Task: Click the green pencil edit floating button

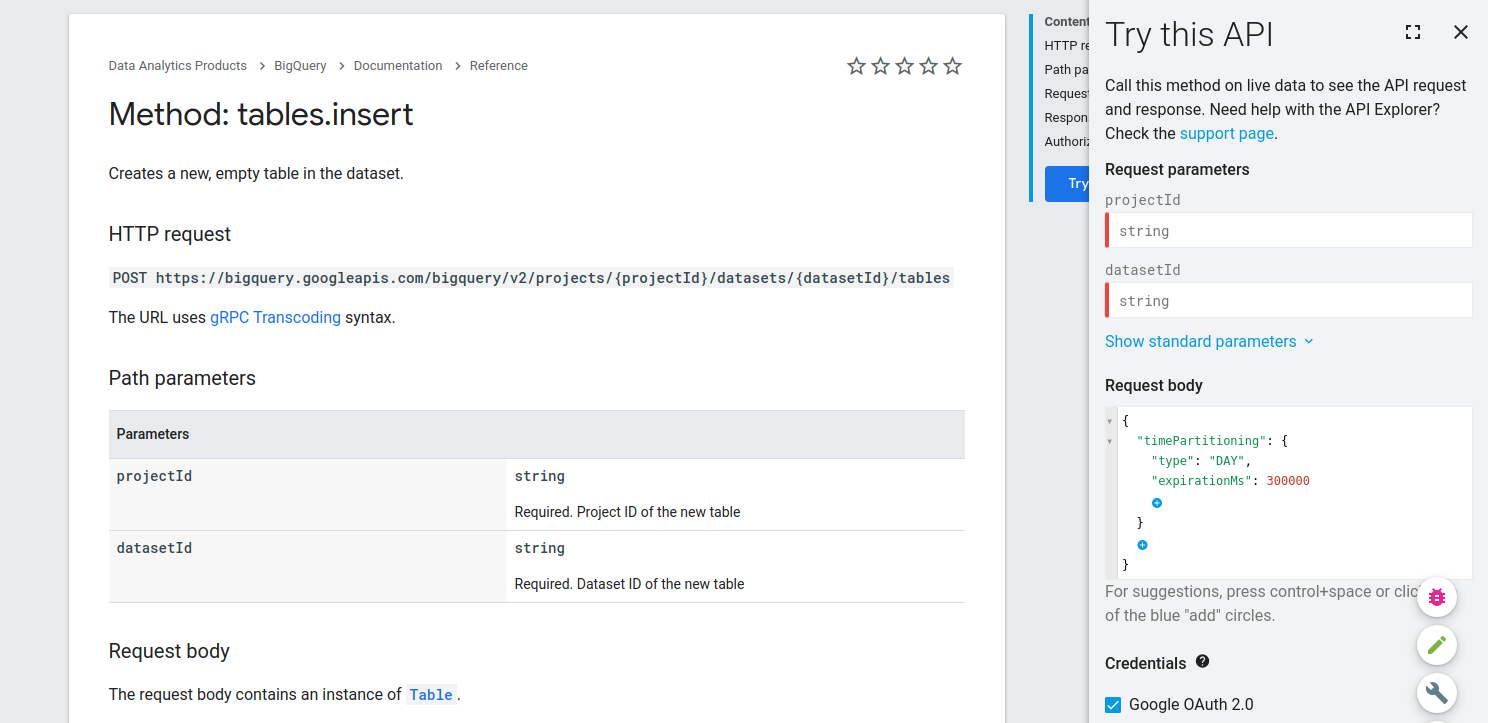Action: [1437, 645]
